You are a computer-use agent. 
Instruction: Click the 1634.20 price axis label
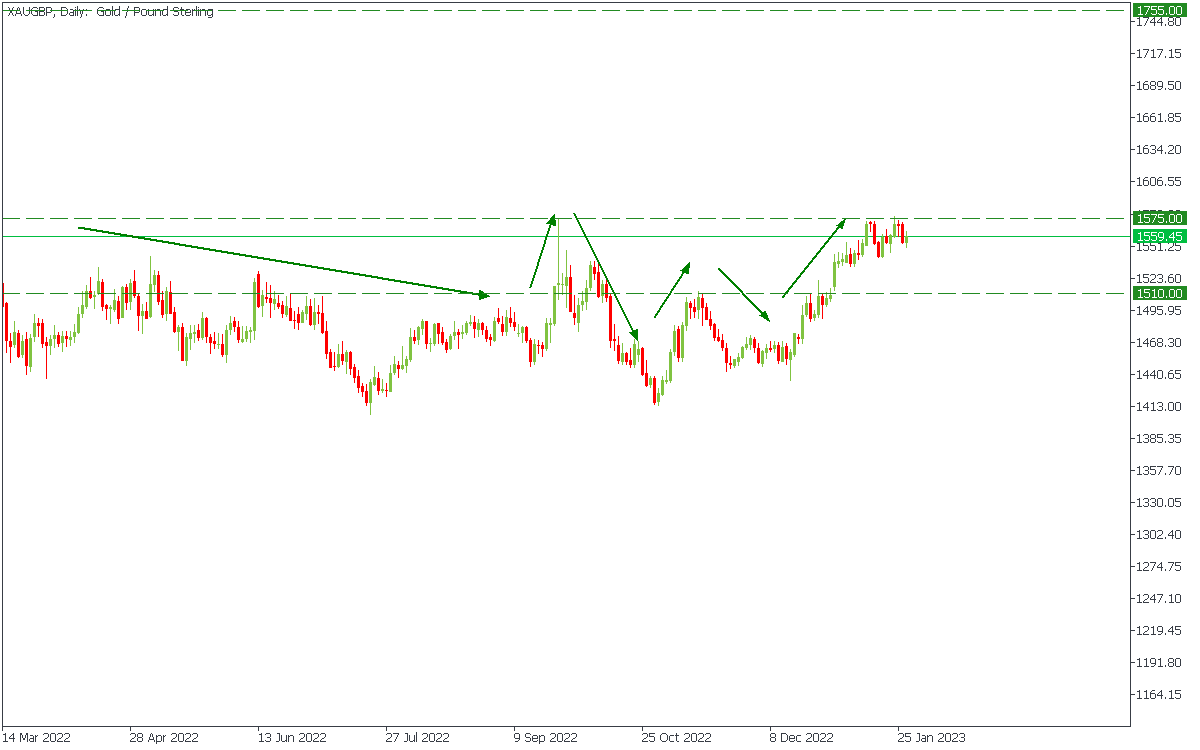[x=1159, y=150]
